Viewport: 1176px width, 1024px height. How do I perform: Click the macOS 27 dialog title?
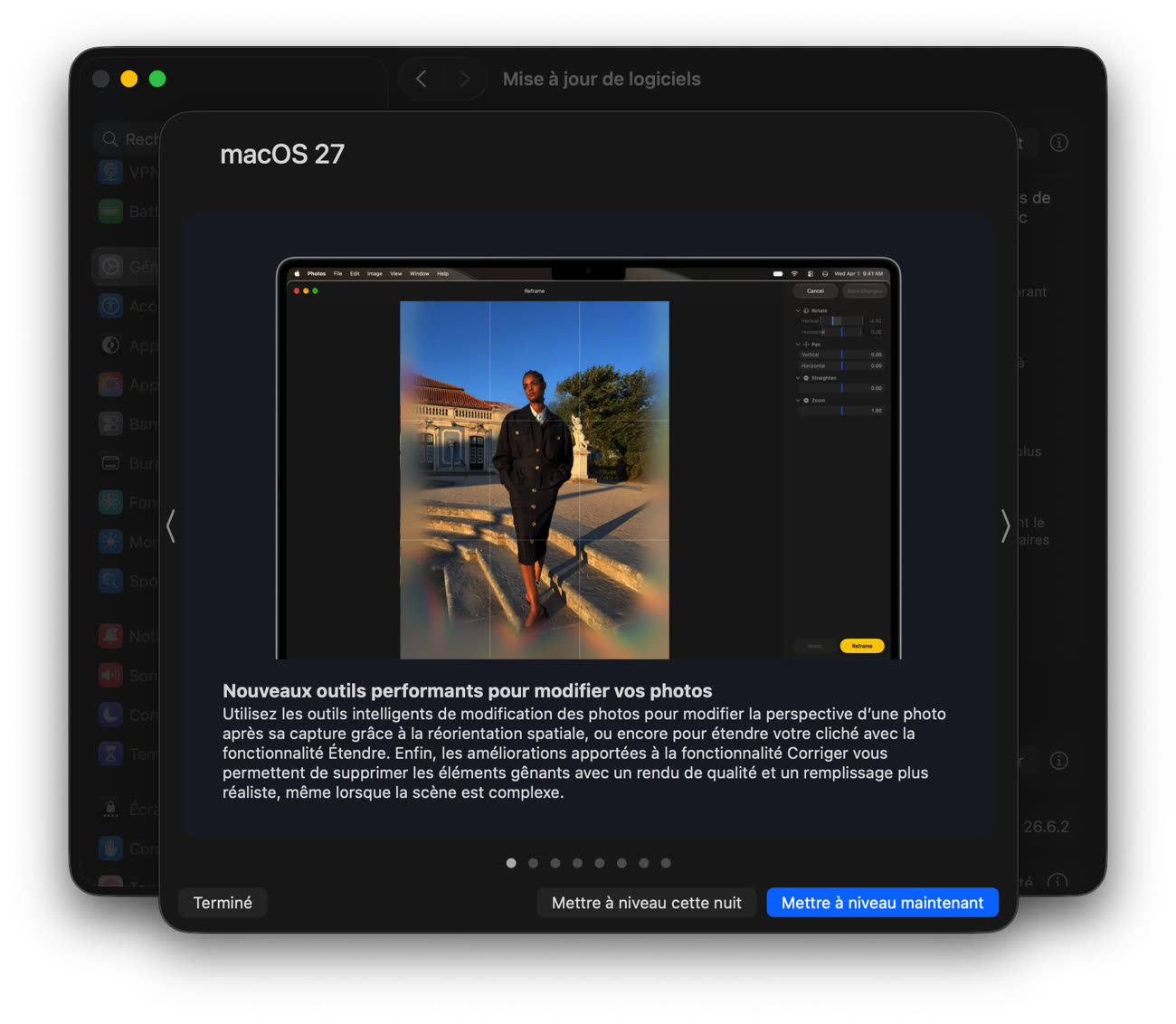click(282, 155)
